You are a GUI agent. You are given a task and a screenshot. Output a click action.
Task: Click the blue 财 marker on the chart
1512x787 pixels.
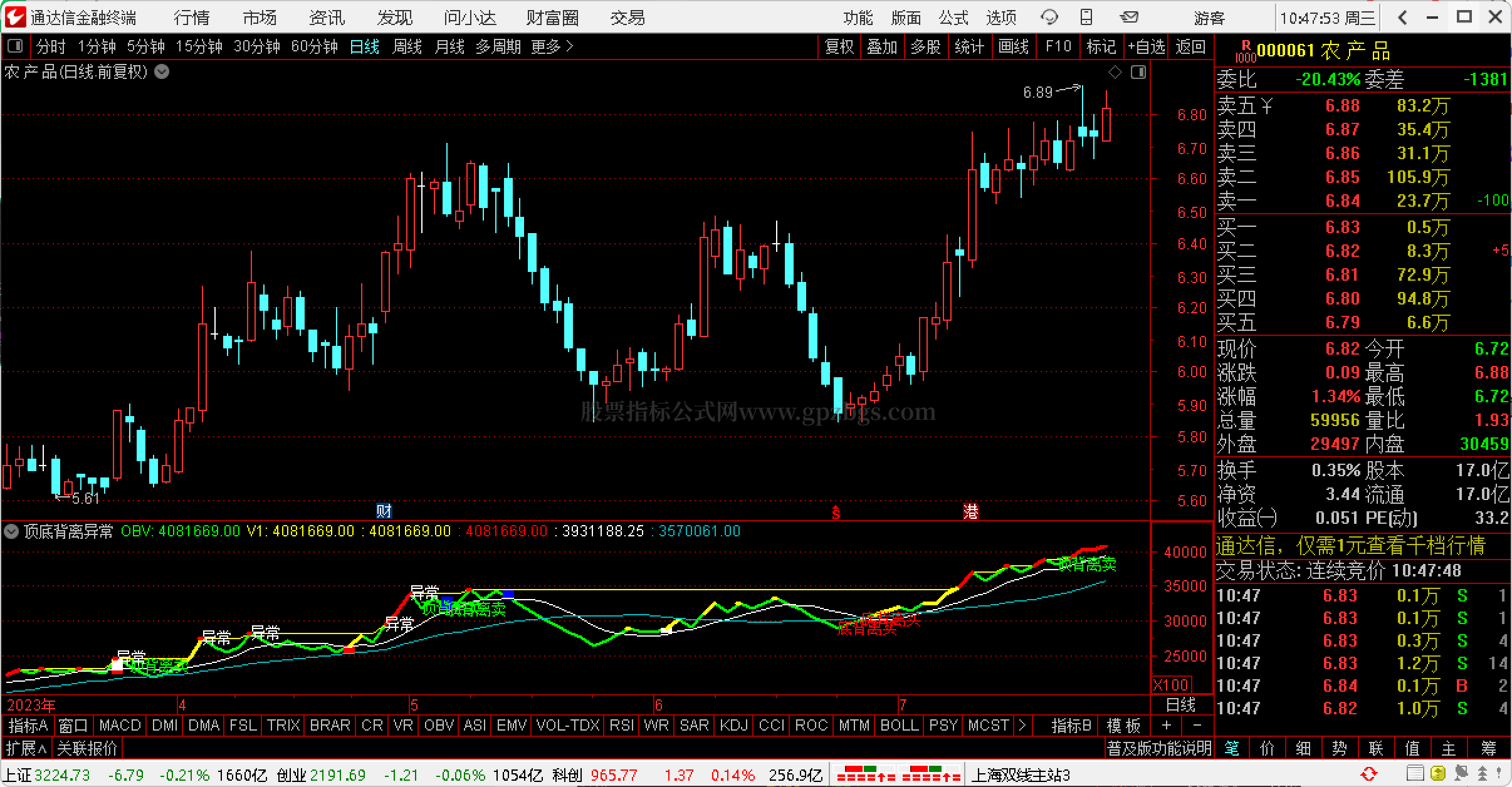pyautogui.click(x=384, y=511)
